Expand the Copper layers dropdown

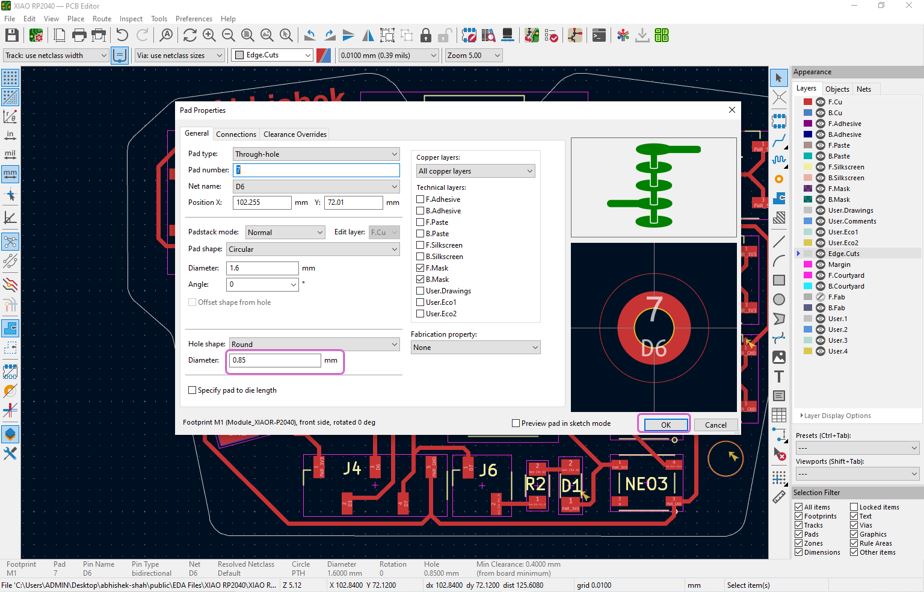click(475, 171)
